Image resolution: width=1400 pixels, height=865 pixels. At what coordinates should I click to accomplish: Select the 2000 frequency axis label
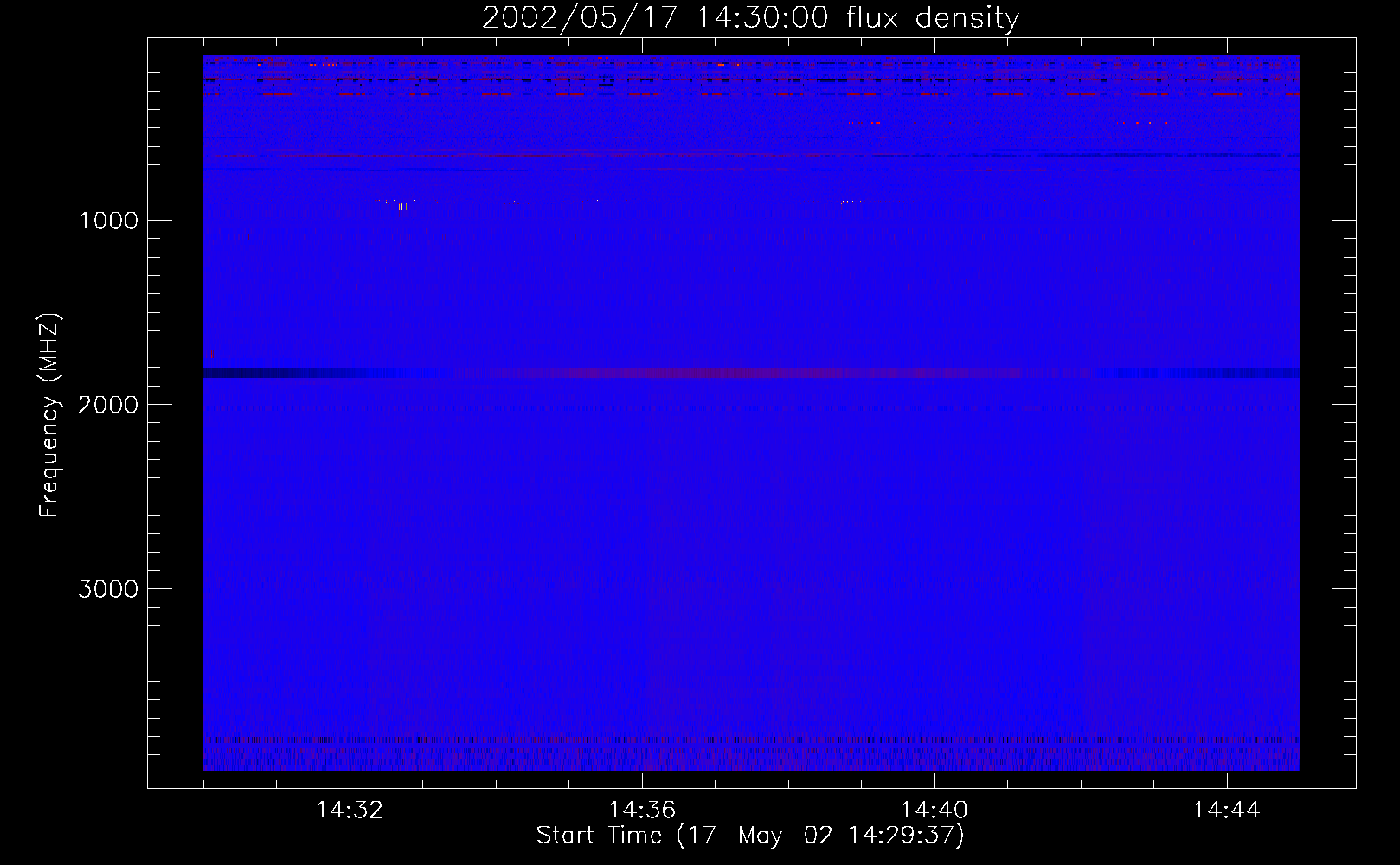[x=108, y=405]
